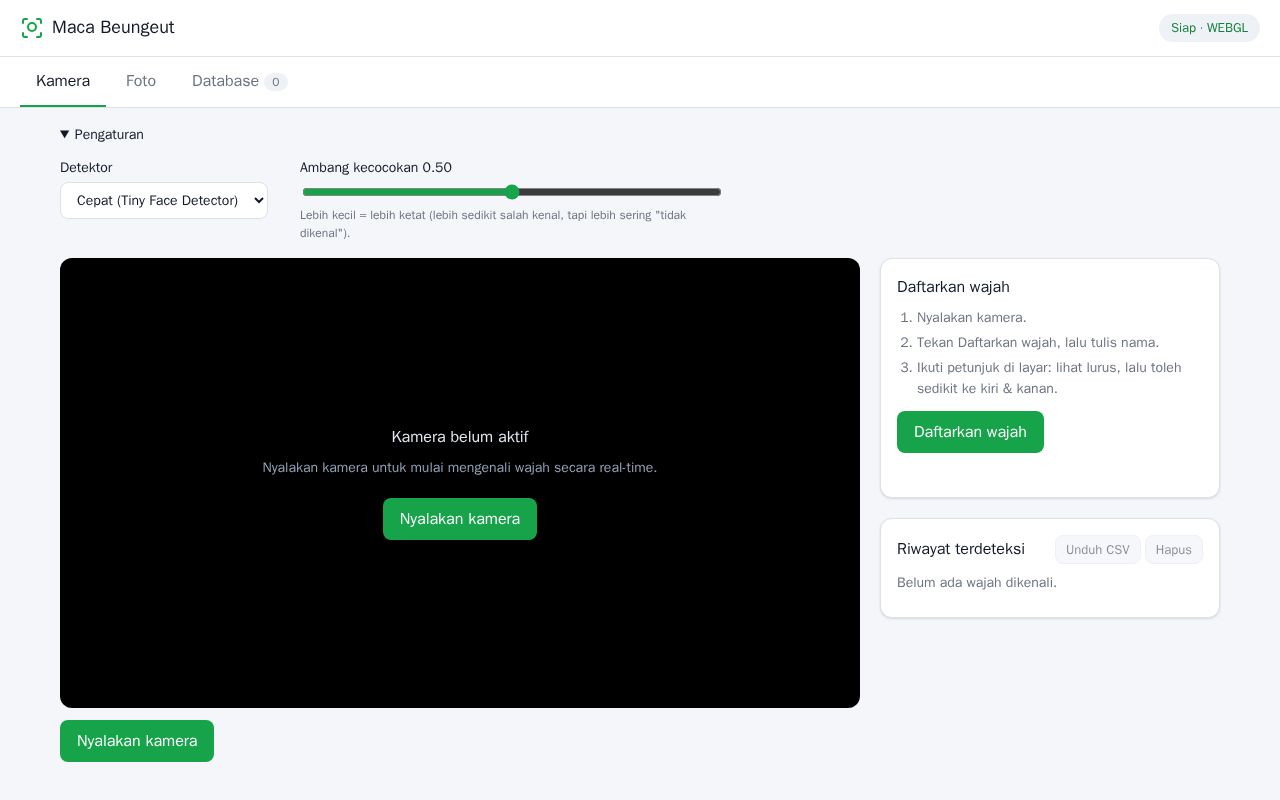
Task: Click the Database count badge showing 0
Action: 276,82
